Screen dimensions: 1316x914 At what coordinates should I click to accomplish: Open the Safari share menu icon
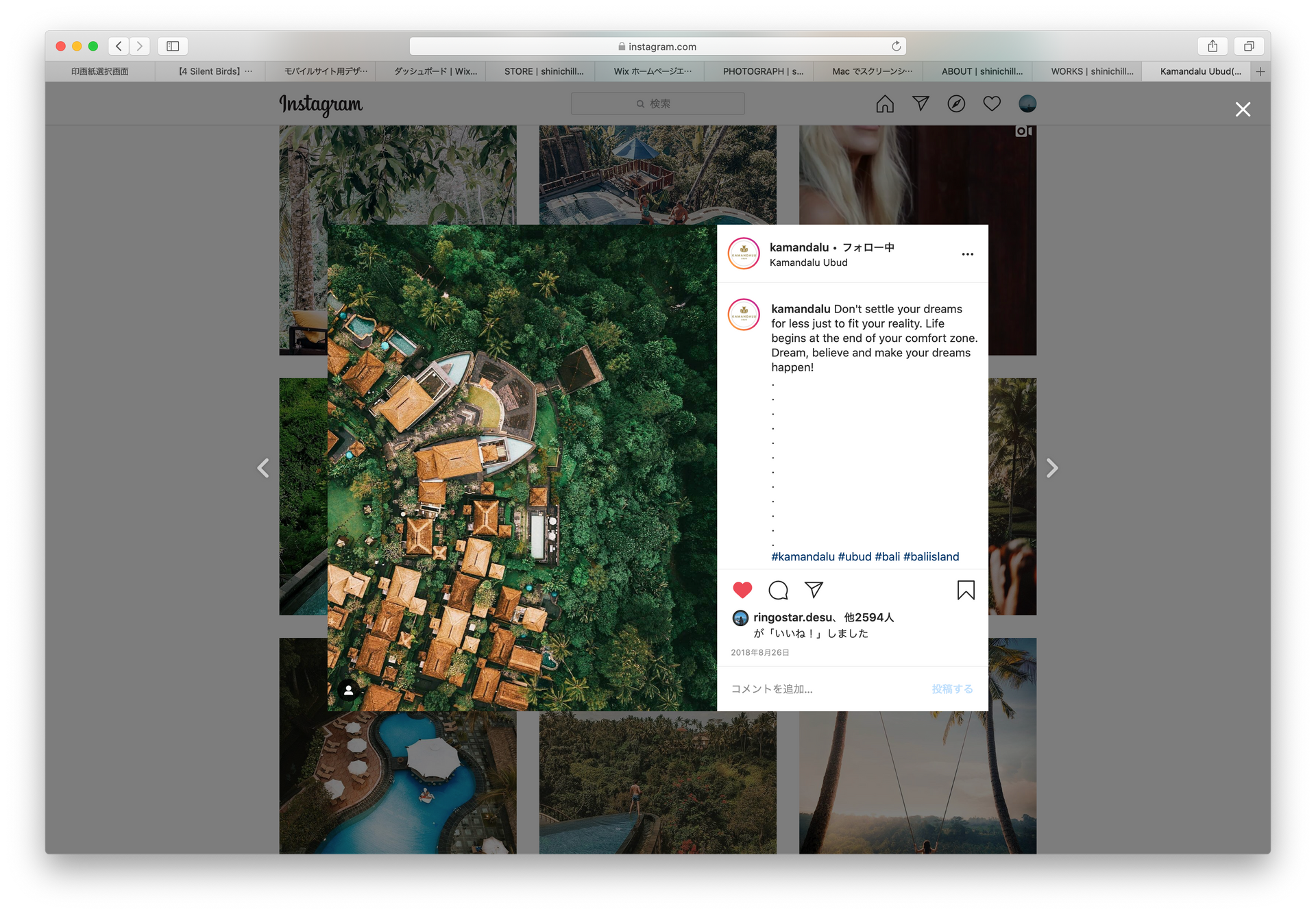coord(1213,46)
